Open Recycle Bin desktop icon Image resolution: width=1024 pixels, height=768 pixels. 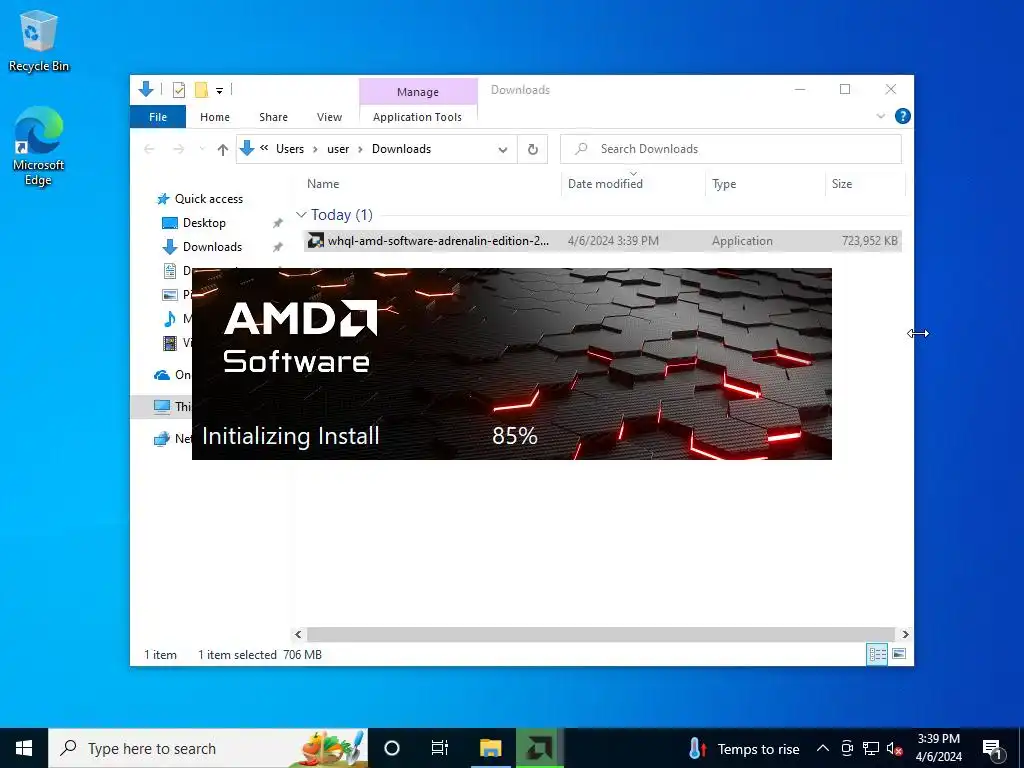pyautogui.click(x=39, y=40)
